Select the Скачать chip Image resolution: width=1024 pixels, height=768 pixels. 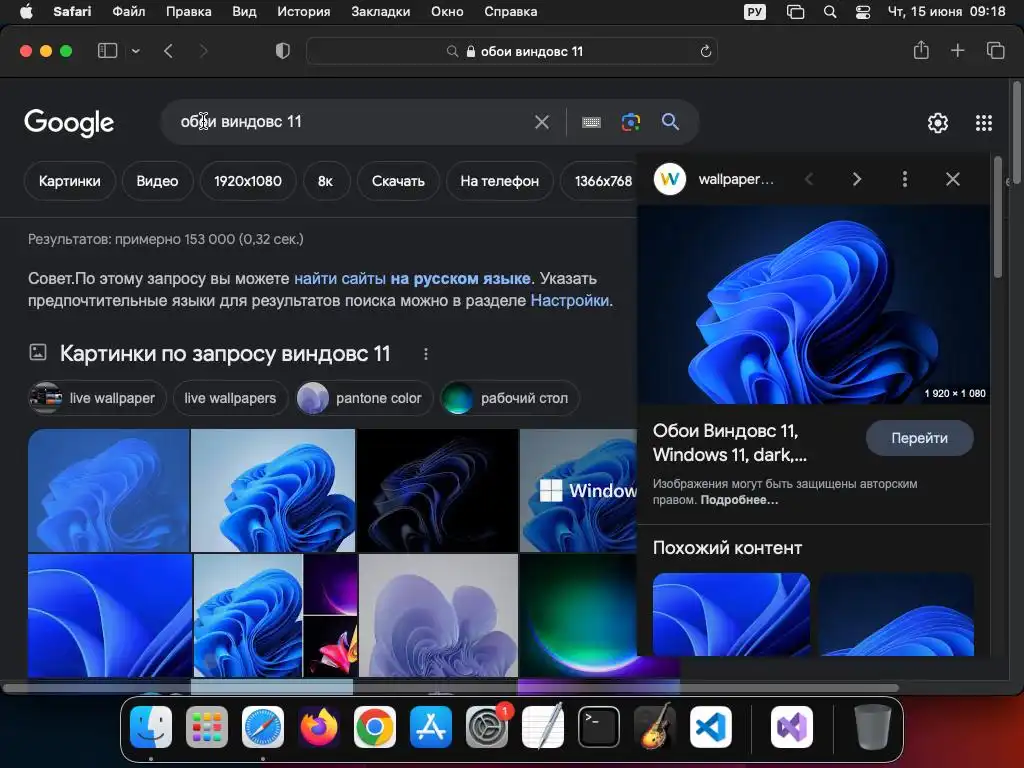coord(398,181)
